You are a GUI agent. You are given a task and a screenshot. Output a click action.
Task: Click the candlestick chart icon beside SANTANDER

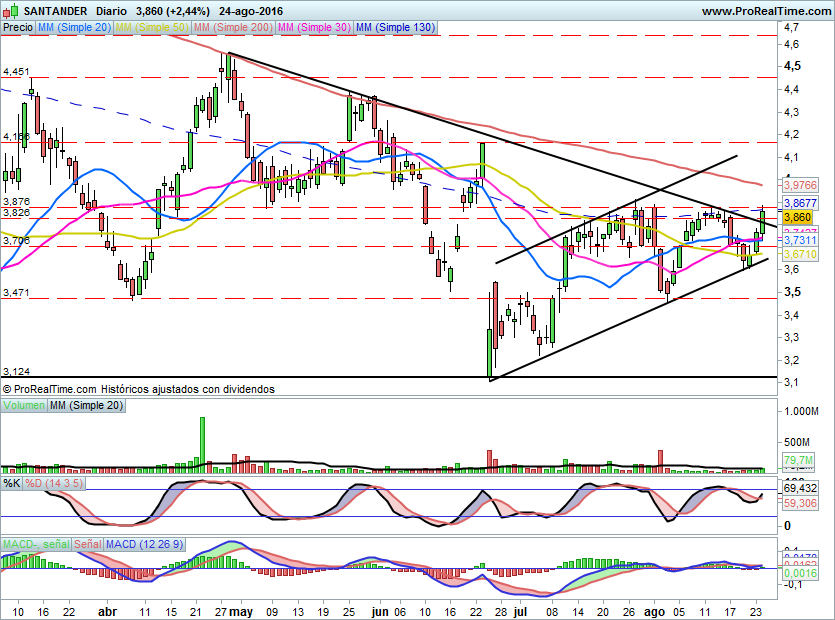[11, 11]
